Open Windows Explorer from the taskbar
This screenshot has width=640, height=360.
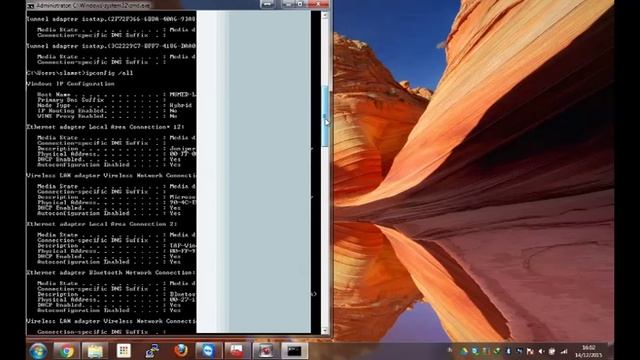click(x=95, y=351)
